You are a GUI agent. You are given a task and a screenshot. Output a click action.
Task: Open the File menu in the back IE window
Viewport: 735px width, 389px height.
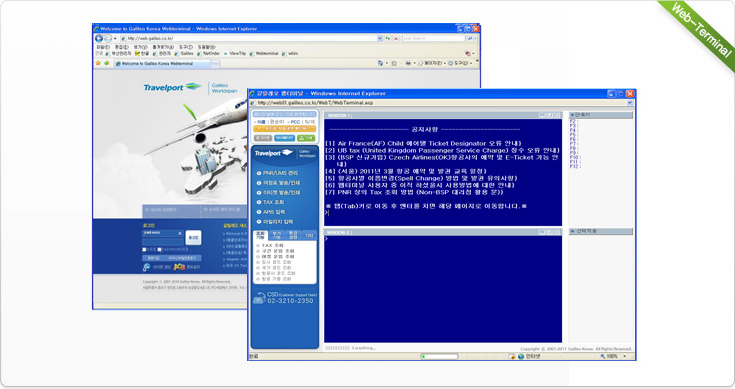[103, 47]
